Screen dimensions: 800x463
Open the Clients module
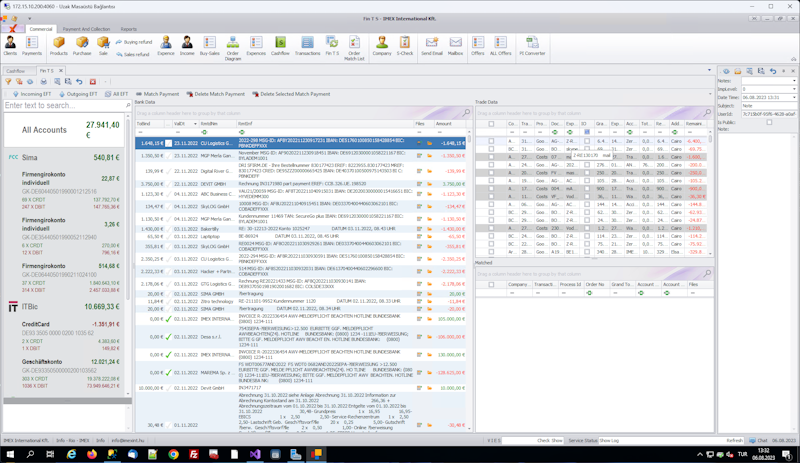10,45
